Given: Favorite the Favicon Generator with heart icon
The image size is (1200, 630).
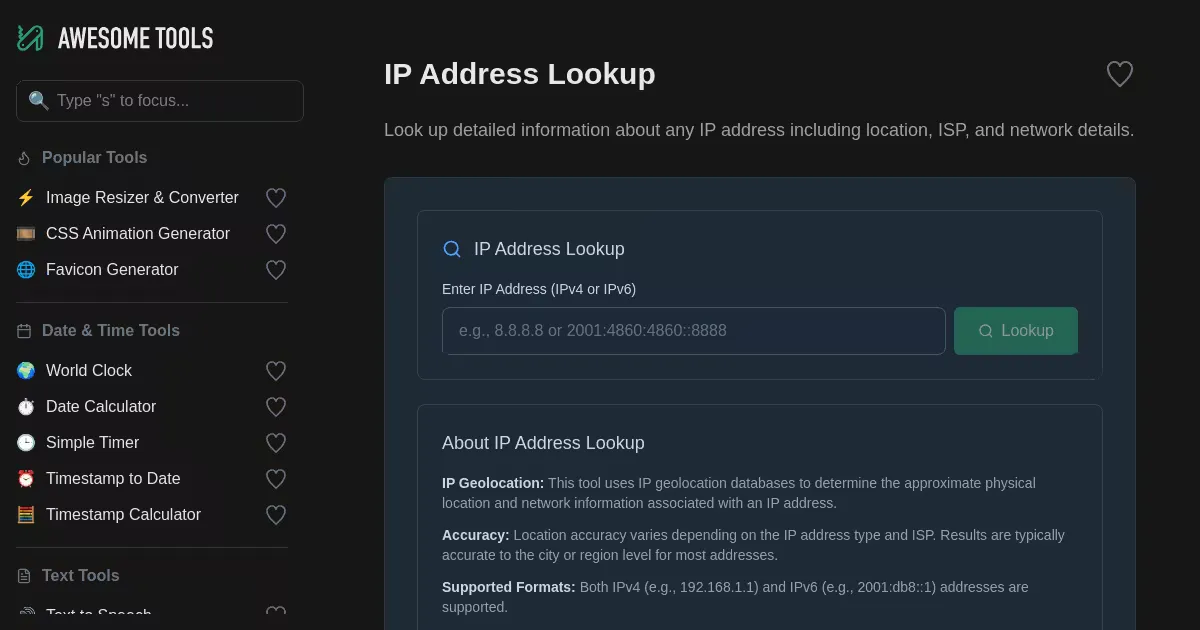Looking at the screenshot, I should 276,270.
